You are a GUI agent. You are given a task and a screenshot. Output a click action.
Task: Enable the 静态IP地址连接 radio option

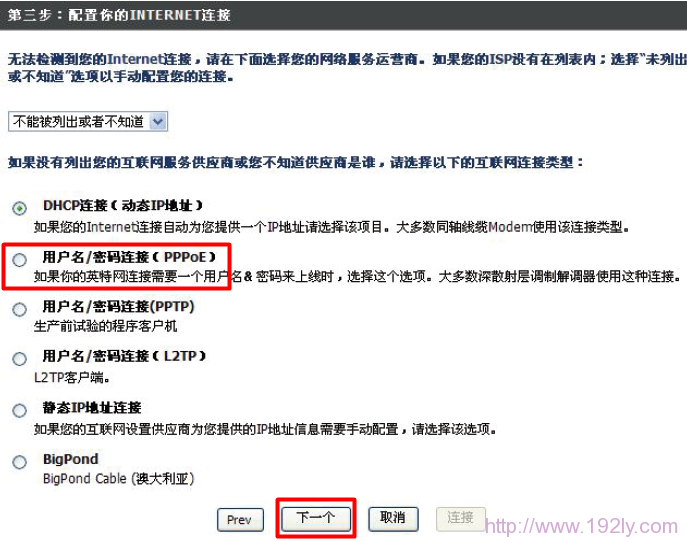[19, 410]
